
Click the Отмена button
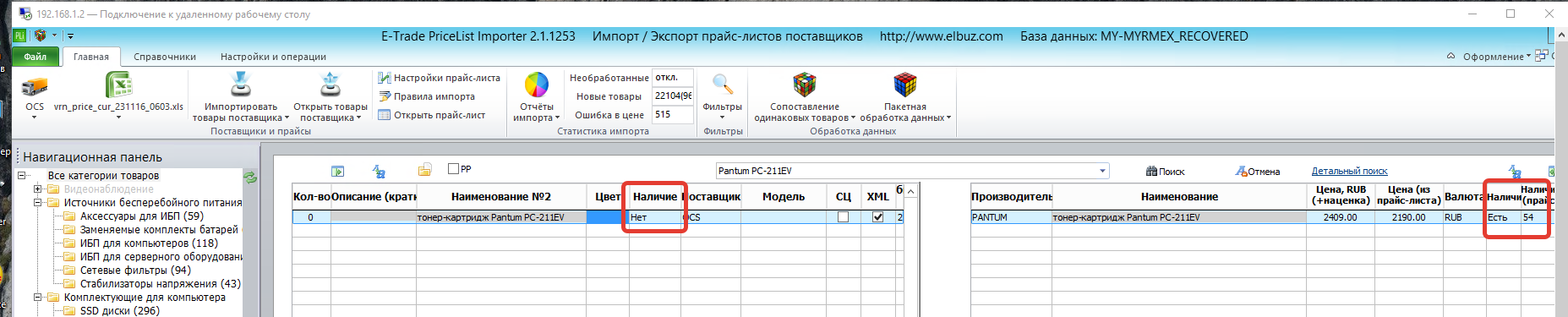(x=1258, y=172)
